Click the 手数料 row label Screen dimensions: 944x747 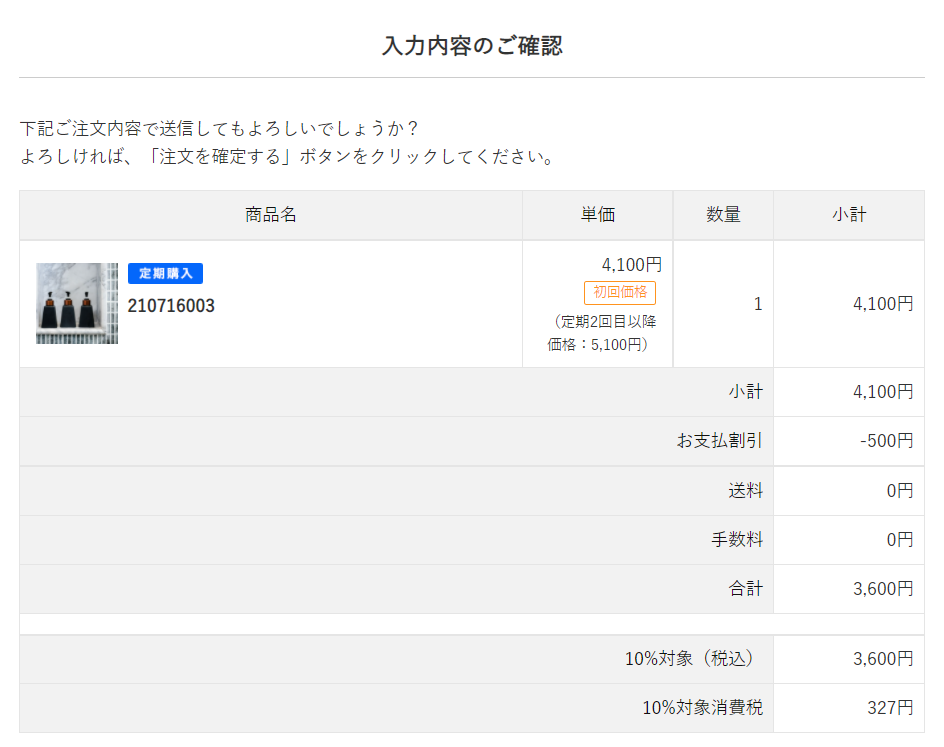737,540
